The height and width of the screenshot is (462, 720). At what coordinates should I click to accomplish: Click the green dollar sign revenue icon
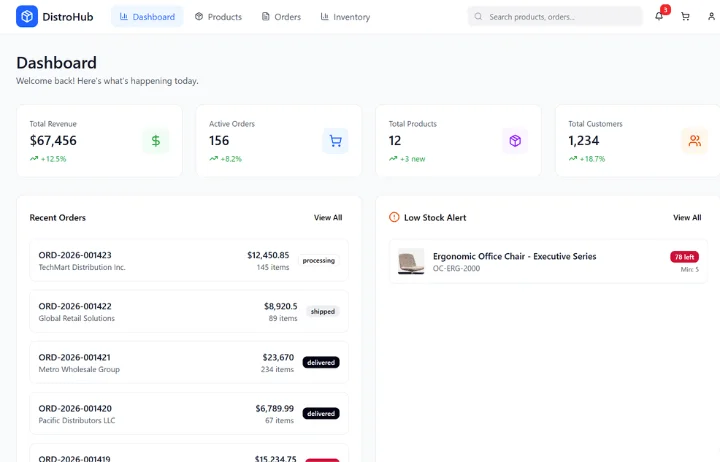[x=156, y=141]
